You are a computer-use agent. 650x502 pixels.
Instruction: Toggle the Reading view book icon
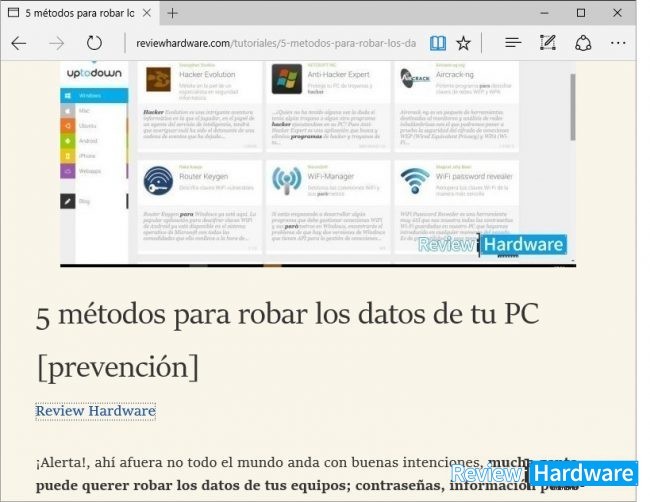click(438, 43)
